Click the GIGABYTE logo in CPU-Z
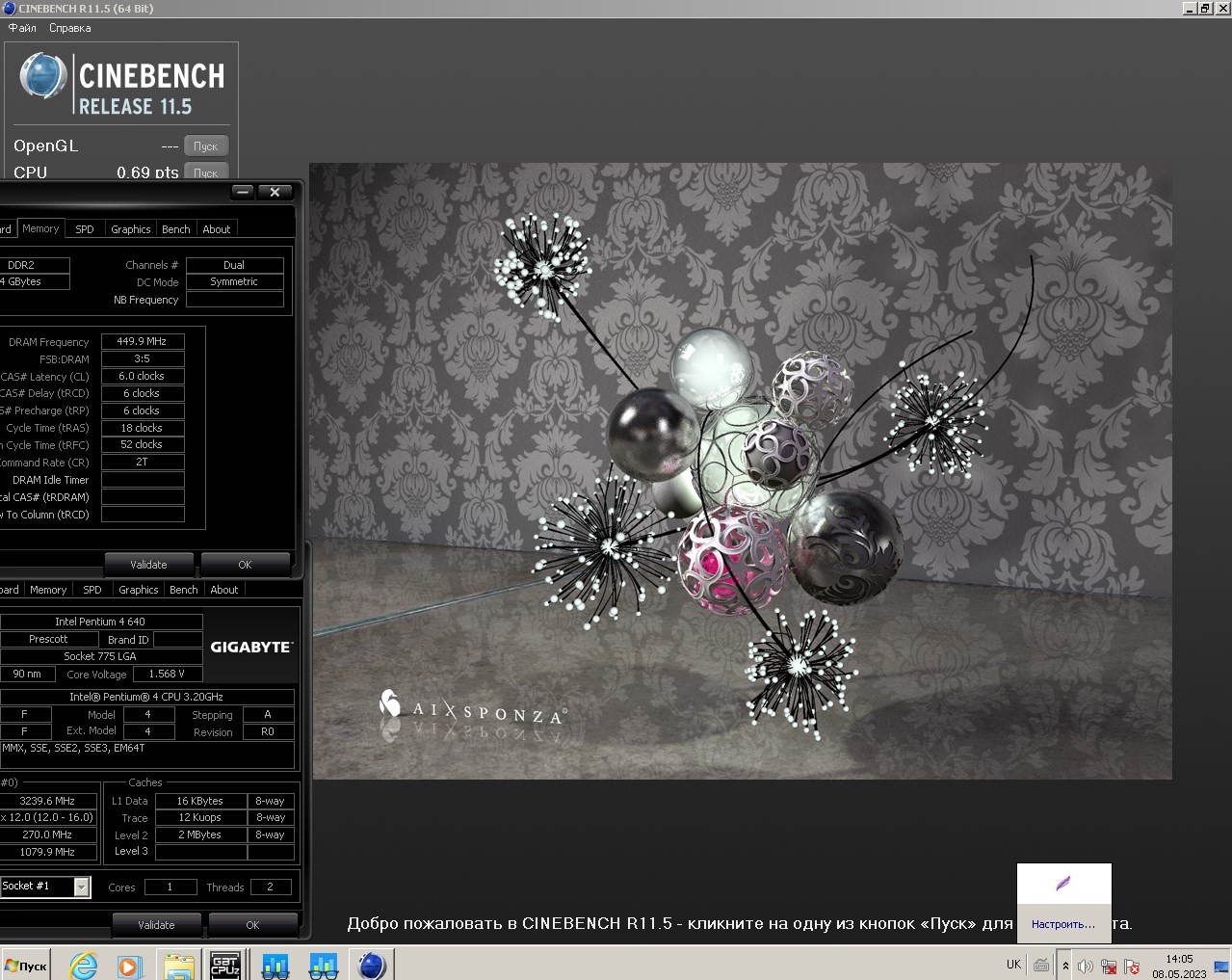 point(251,647)
